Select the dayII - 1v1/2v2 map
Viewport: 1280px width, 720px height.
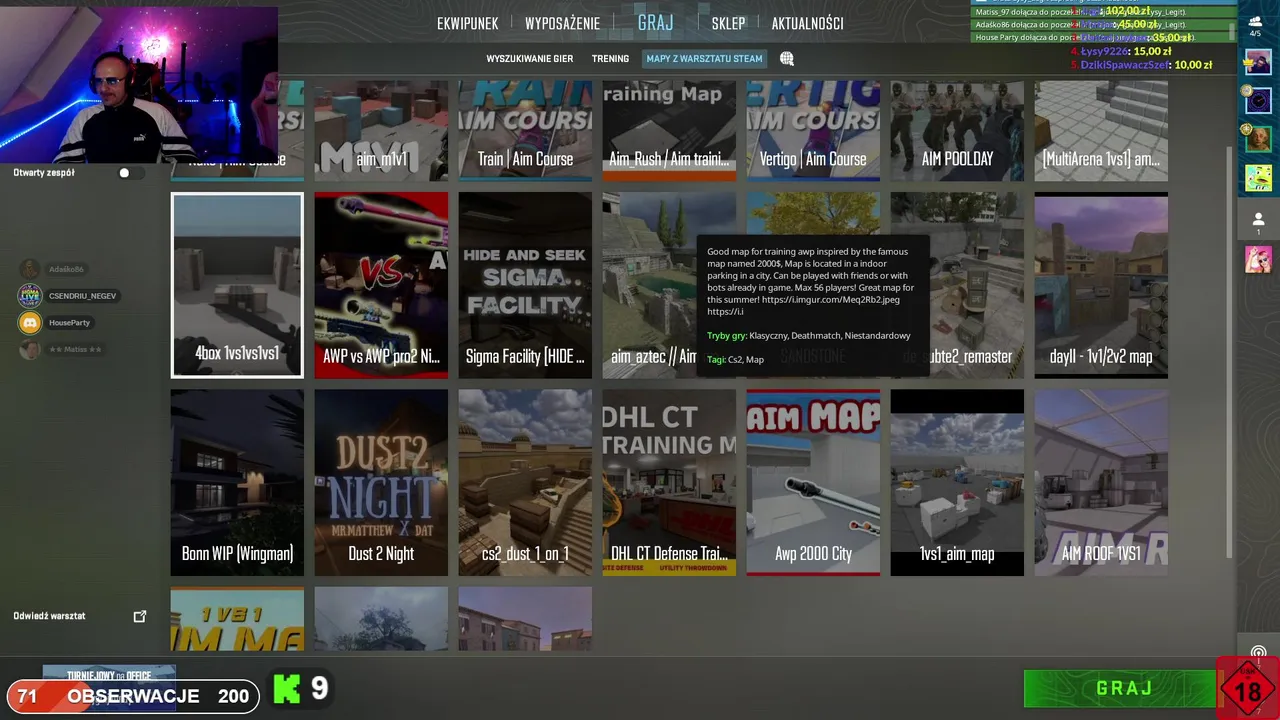pyautogui.click(x=1101, y=285)
